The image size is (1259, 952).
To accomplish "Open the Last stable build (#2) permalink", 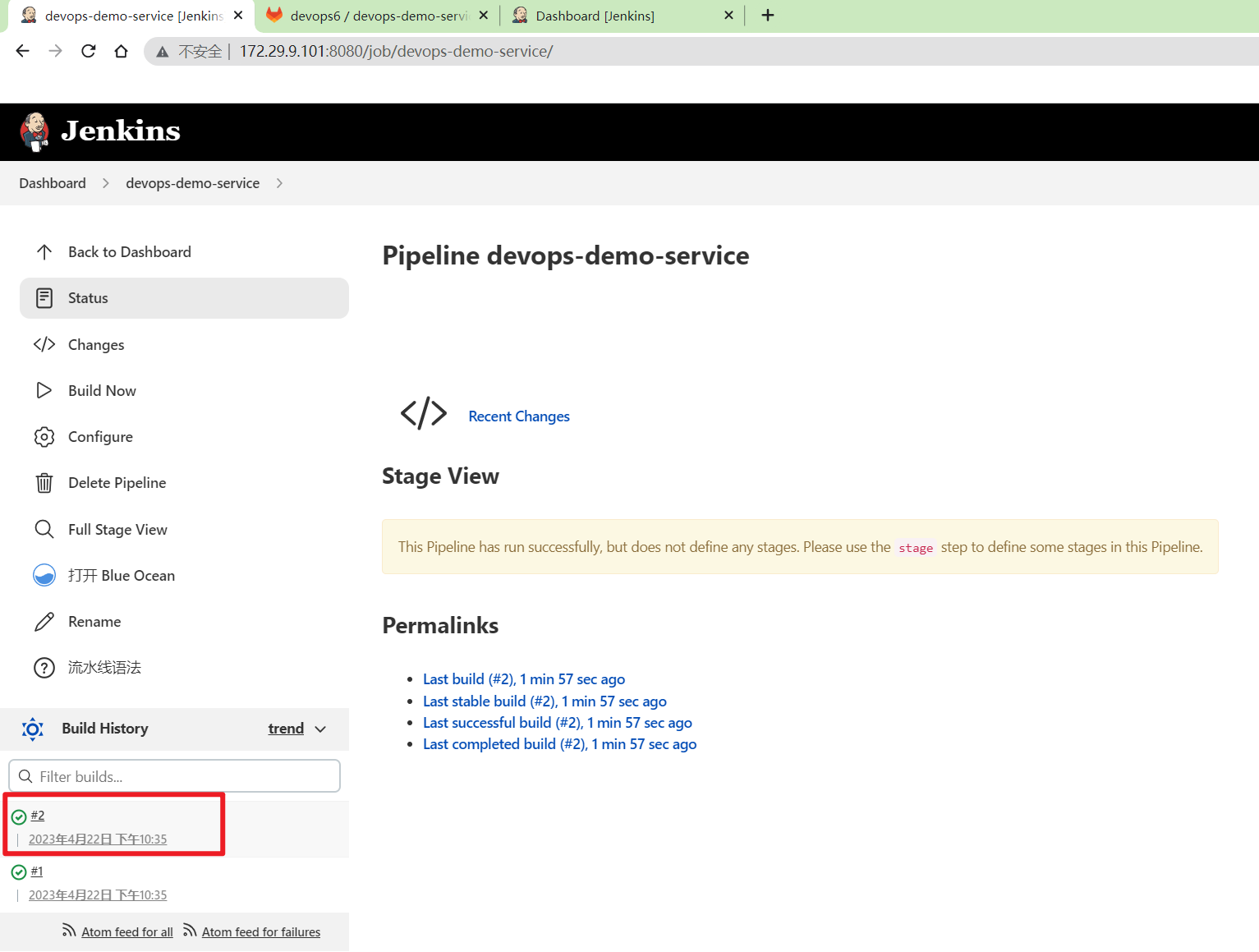I will click(544, 701).
